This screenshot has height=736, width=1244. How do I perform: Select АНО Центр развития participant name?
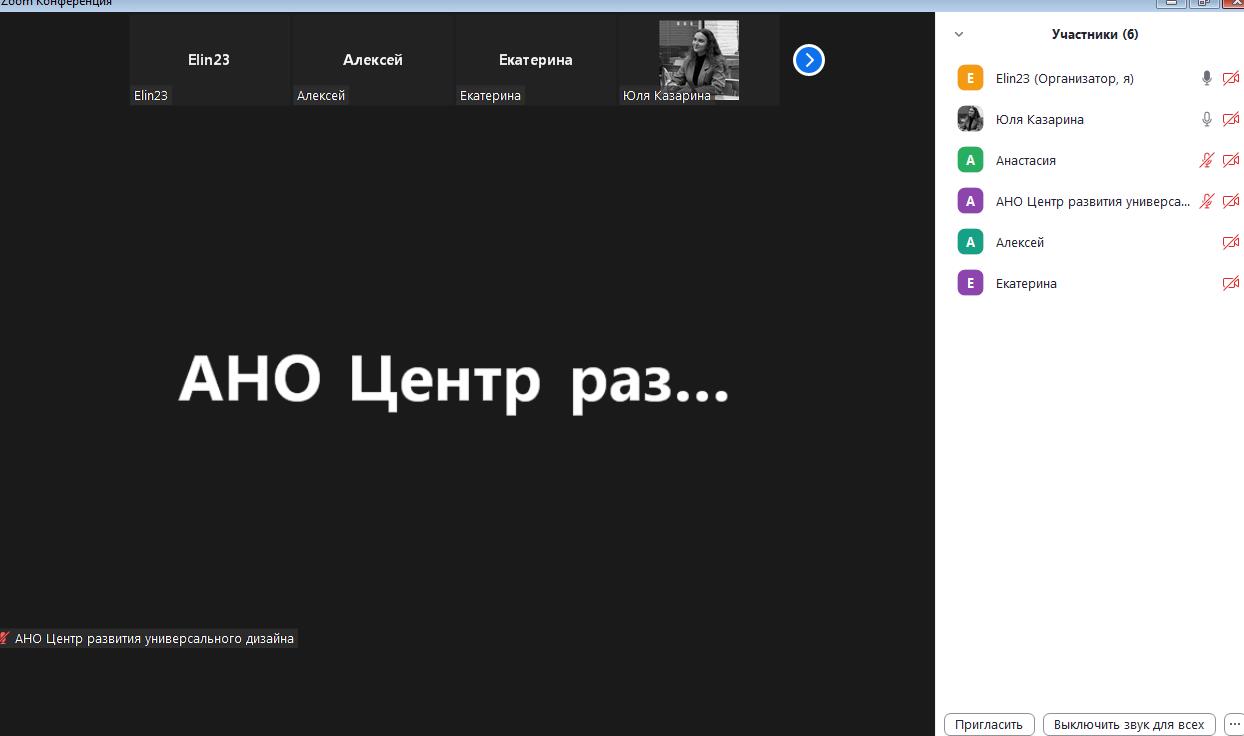[x=1093, y=201]
